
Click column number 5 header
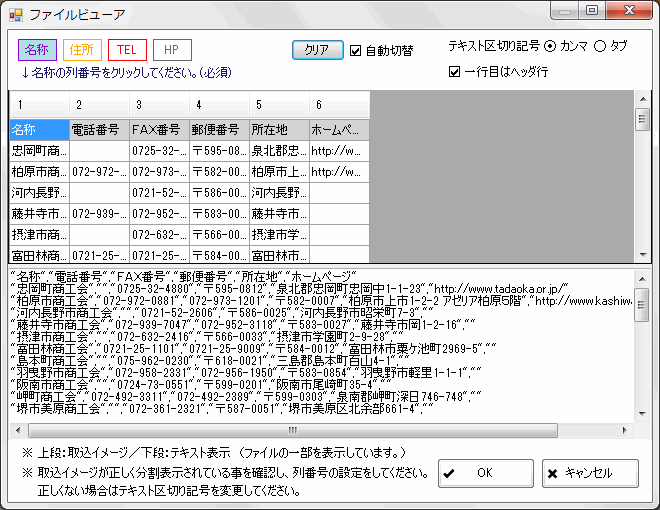click(278, 105)
